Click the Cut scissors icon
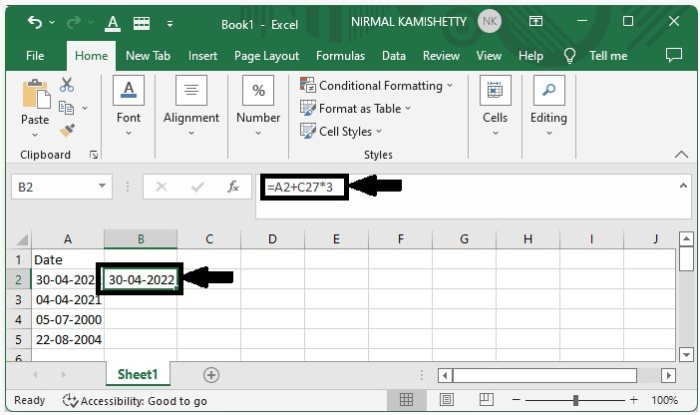This screenshot has width=700, height=415. [67, 85]
